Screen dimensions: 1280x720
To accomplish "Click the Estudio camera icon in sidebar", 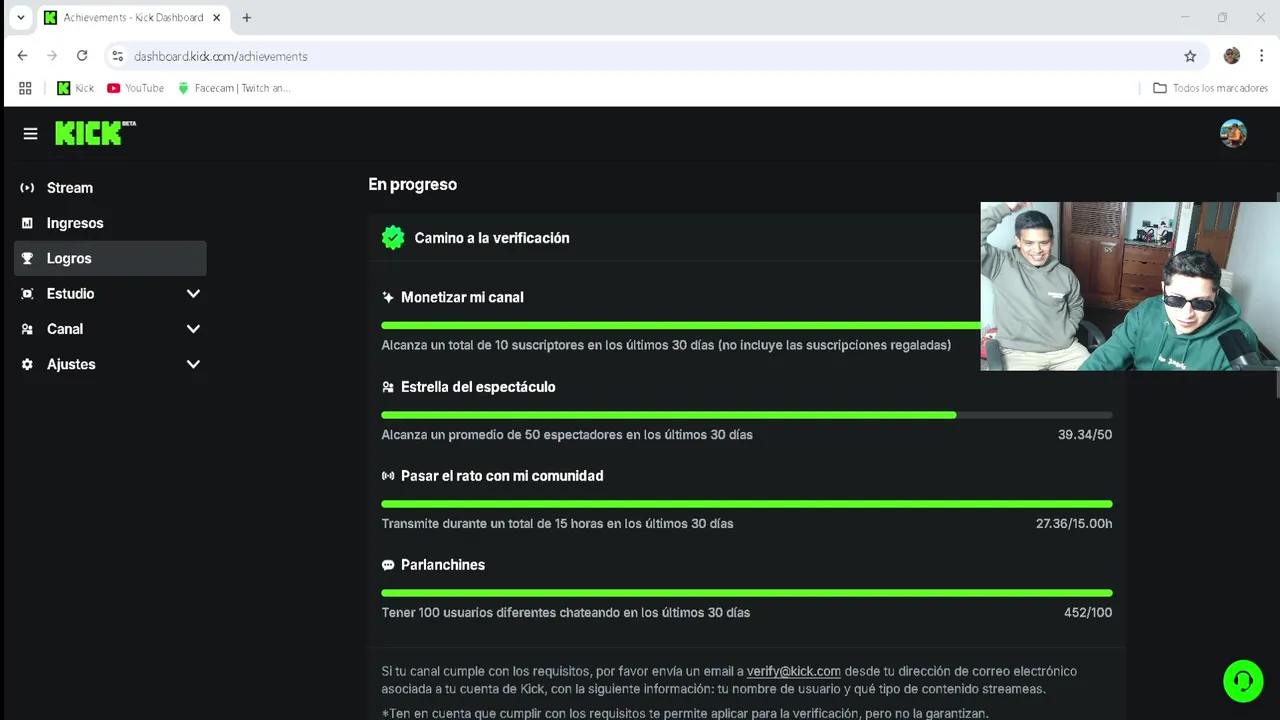I will pyautogui.click(x=27, y=294).
